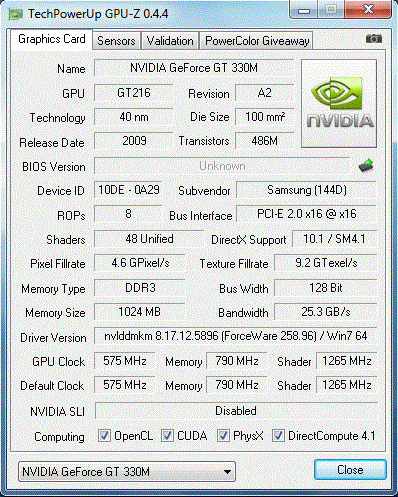
Task: Open the GeForce GT 330M GPU dropdown
Action: [x=127, y=471]
